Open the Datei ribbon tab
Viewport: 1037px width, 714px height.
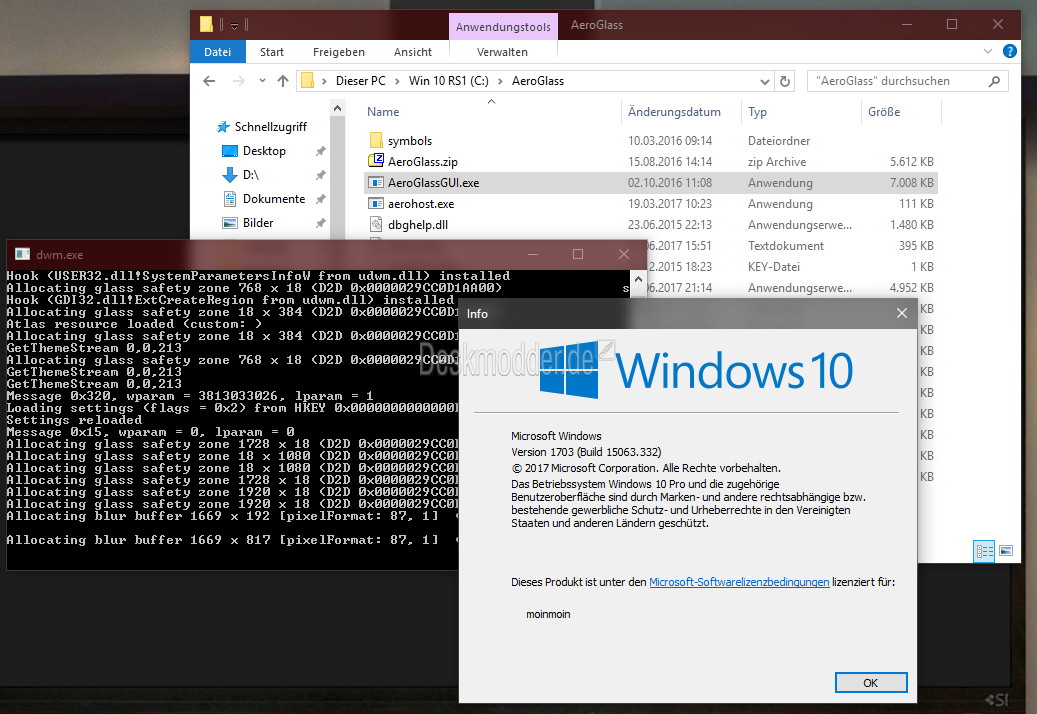pyautogui.click(x=218, y=52)
